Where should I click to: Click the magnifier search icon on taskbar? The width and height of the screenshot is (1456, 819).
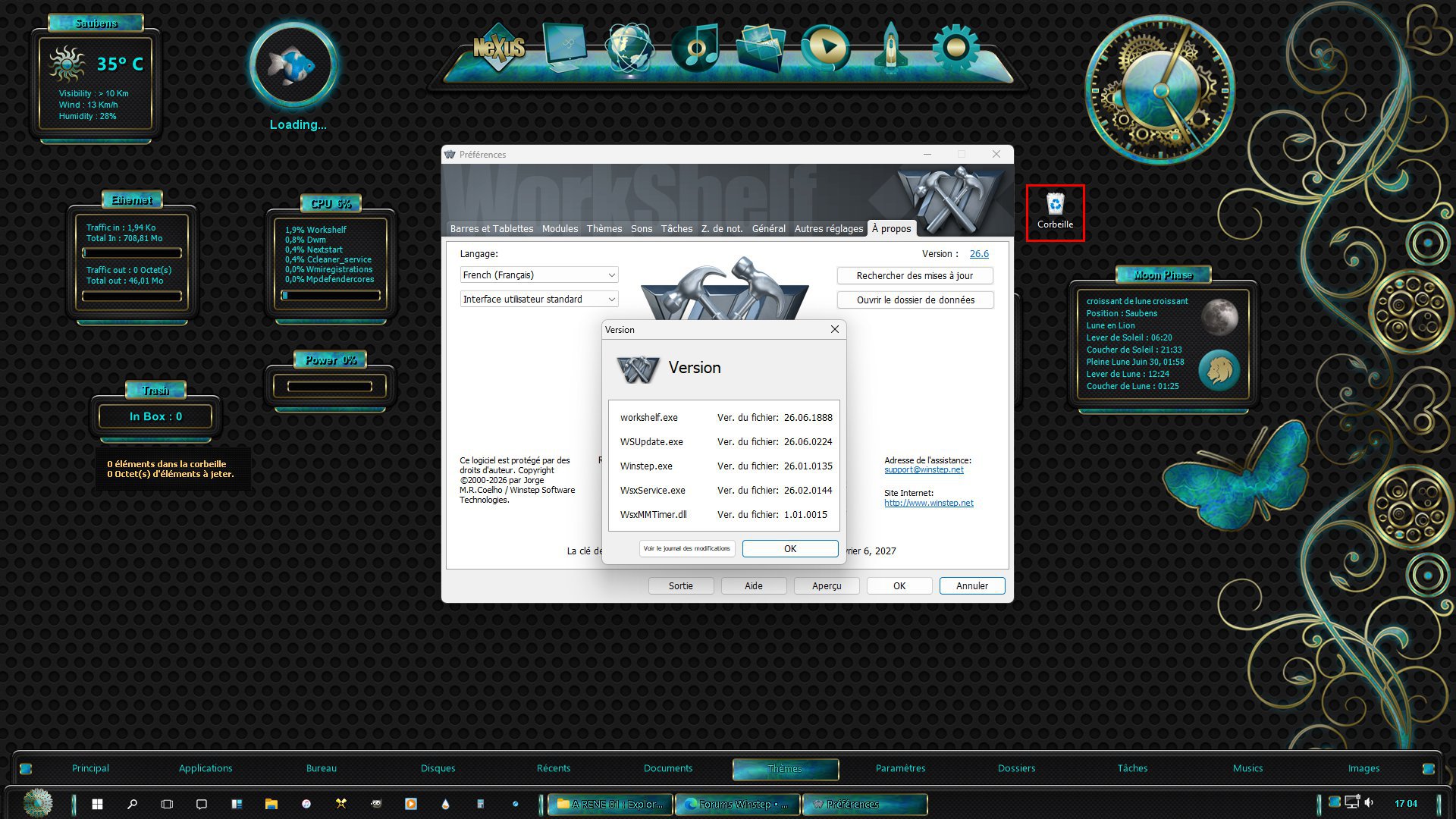[x=132, y=804]
